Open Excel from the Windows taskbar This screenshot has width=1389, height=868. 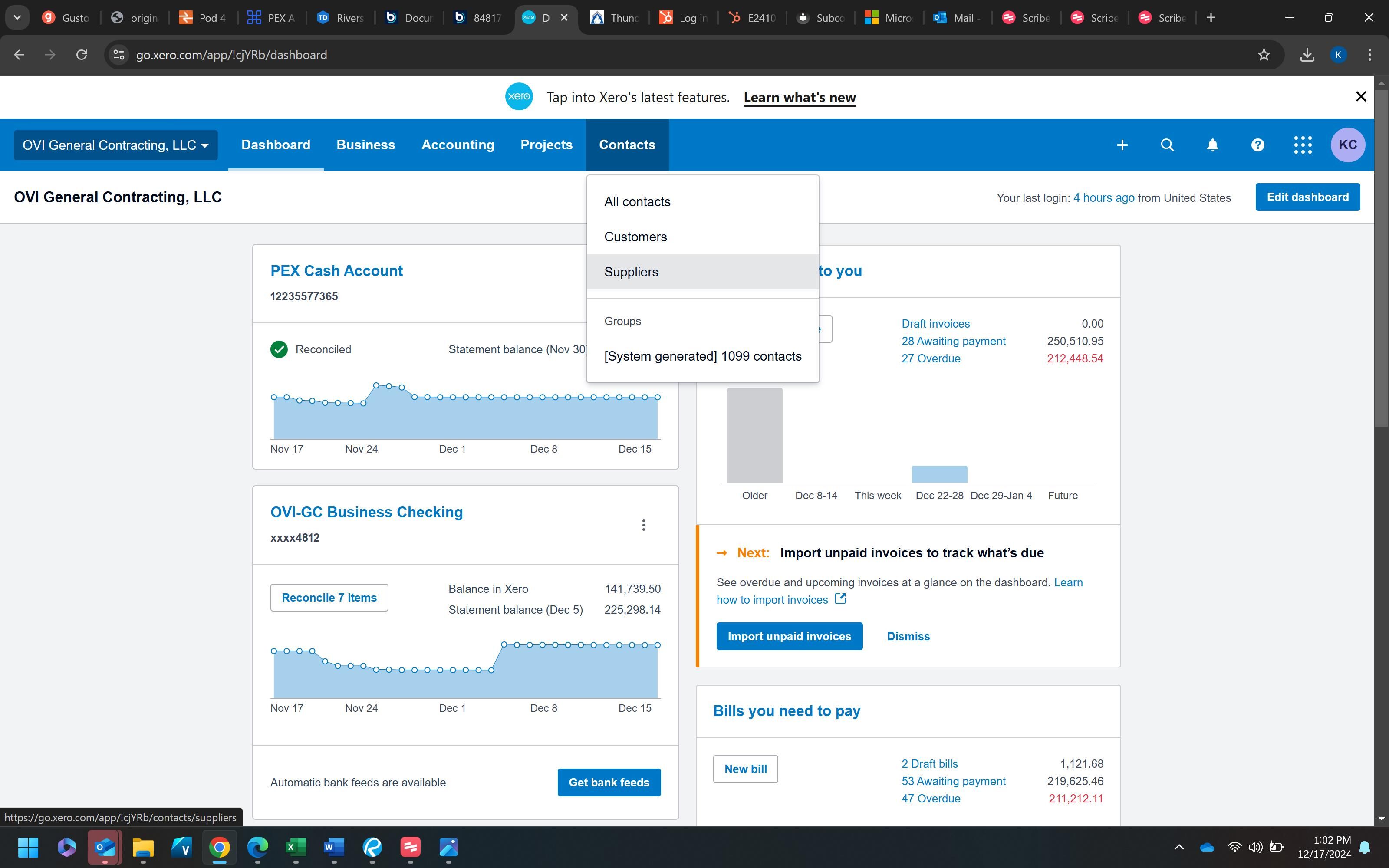[x=296, y=847]
